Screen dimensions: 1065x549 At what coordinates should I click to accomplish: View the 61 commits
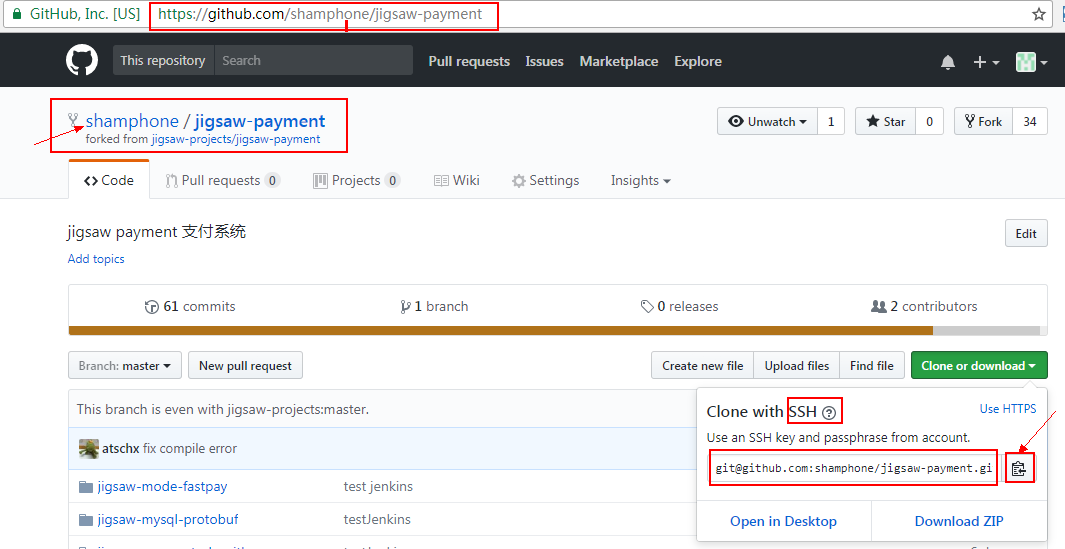tap(190, 306)
